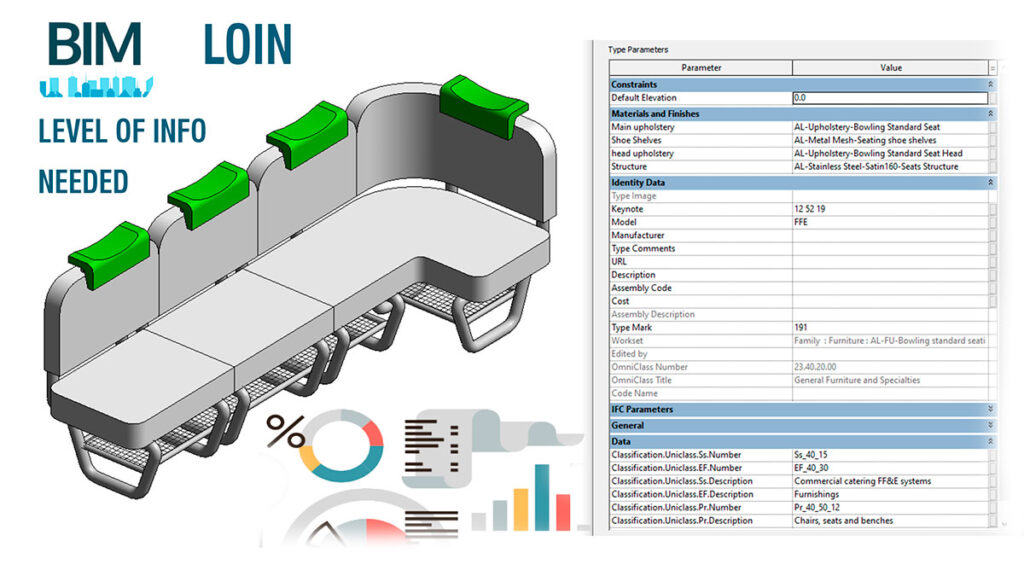The height and width of the screenshot is (576, 1024).
Task: Click the Value column header
Action: point(890,68)
